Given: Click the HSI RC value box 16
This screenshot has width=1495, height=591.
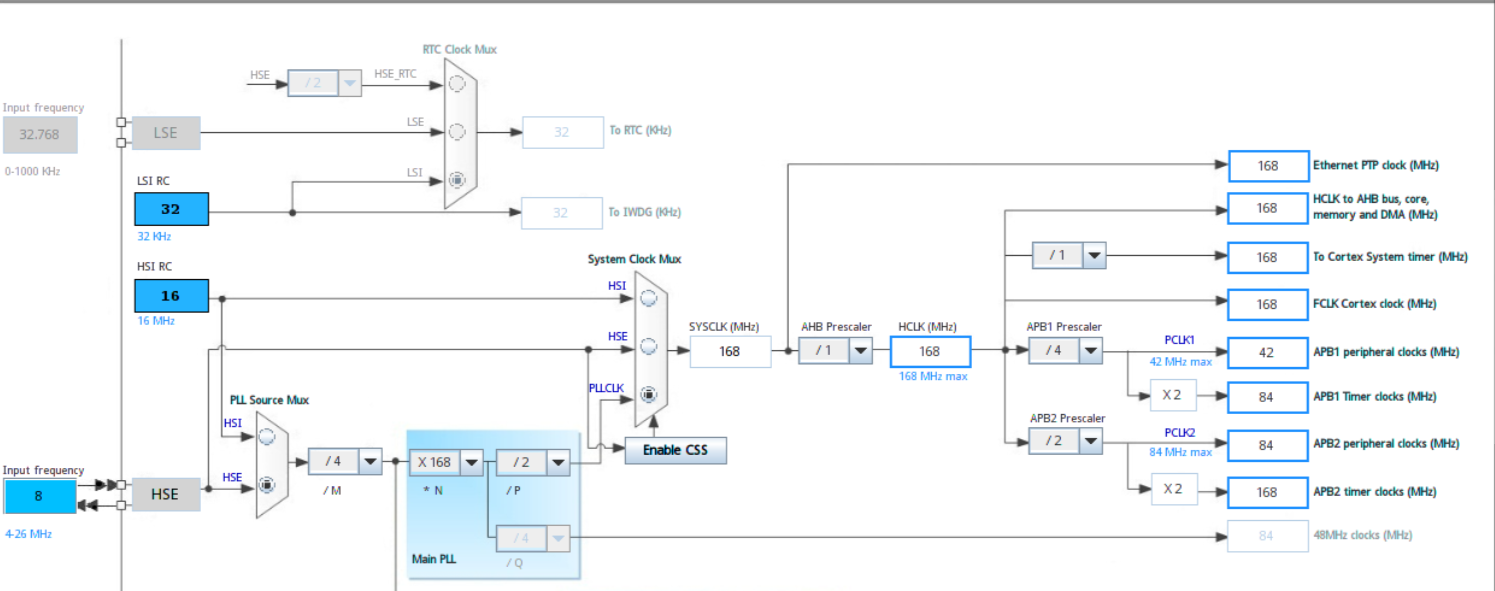Looking at the screenshot, I should pyautogui.click(x=171, y=296).
